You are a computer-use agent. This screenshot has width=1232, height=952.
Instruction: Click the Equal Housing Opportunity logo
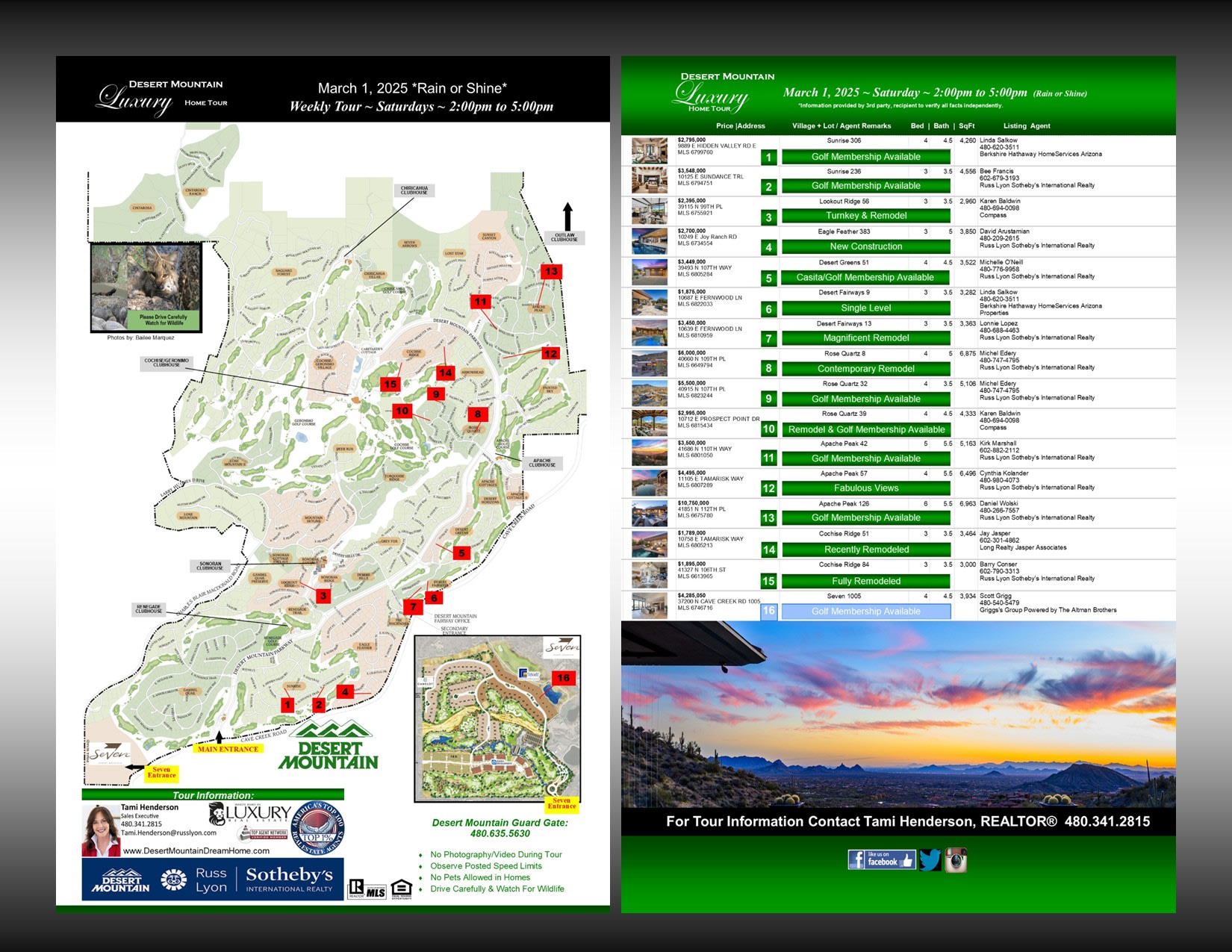click(x=401, y=889)
